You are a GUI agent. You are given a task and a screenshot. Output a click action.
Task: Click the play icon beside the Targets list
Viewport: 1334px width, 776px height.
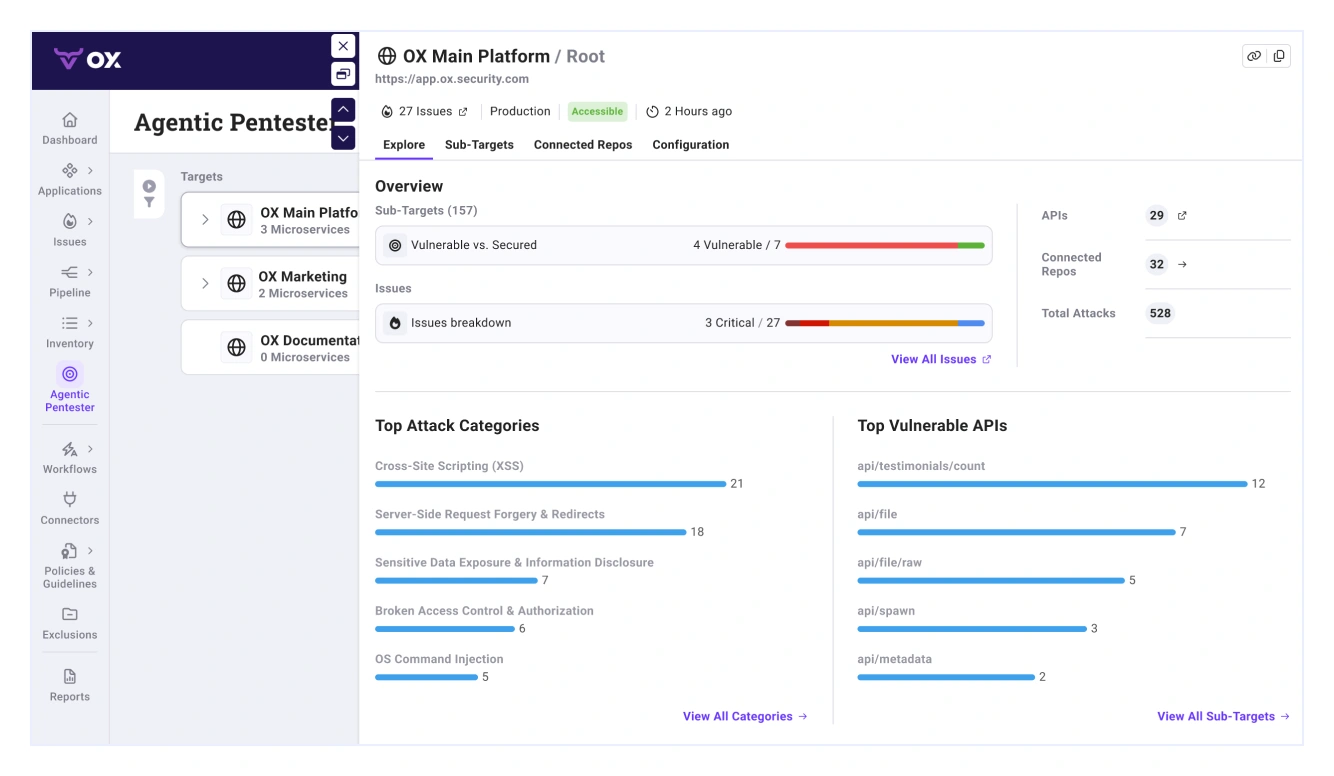[x=149, y=186]
